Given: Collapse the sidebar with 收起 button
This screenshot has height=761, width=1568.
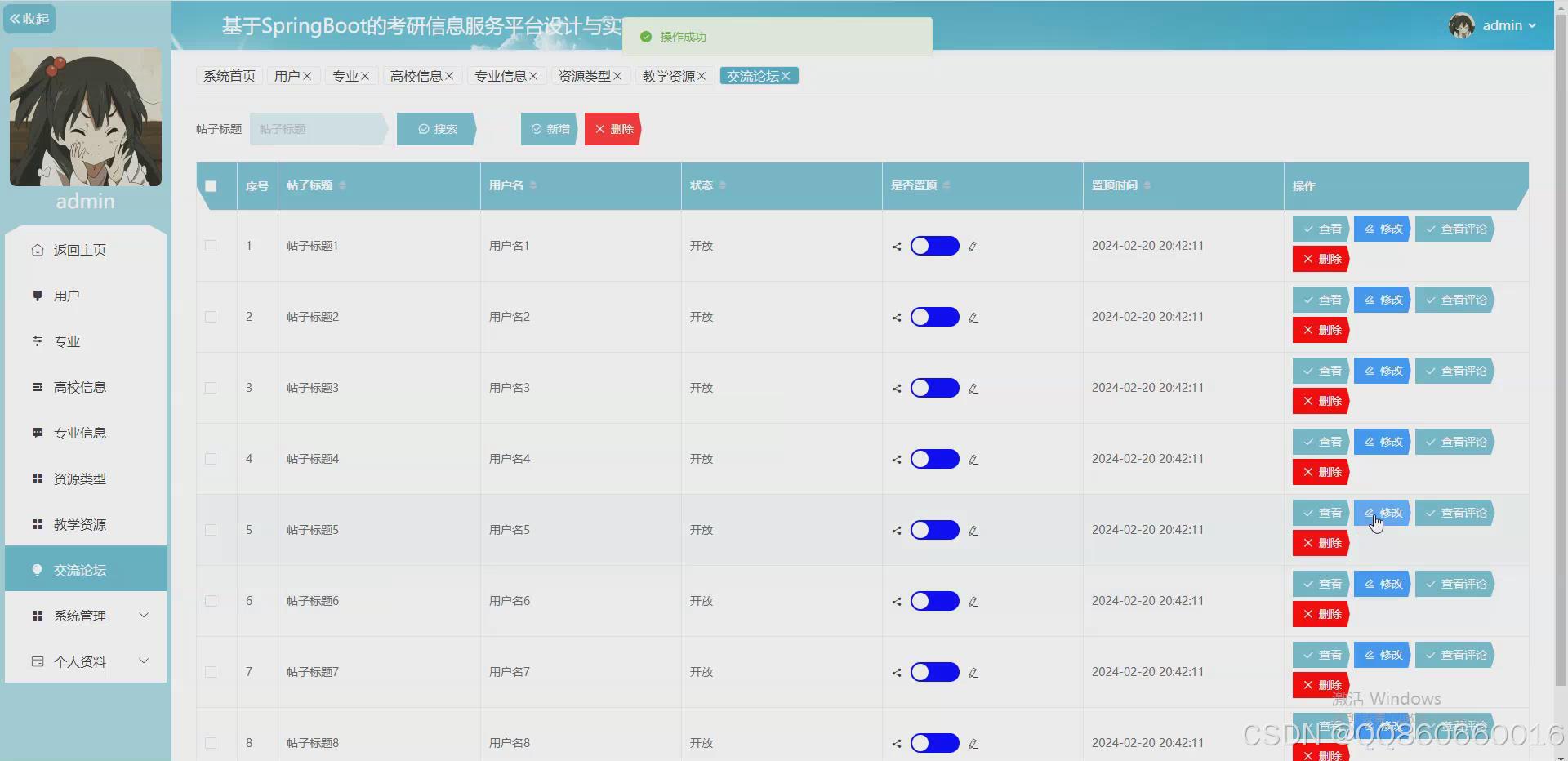Looking at the screenshot, I should 29,19.
